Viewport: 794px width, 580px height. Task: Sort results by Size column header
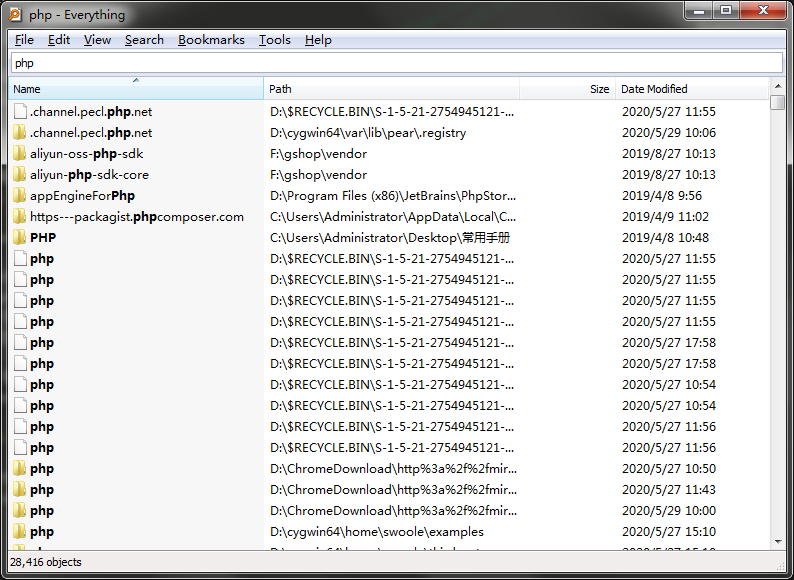567,89
